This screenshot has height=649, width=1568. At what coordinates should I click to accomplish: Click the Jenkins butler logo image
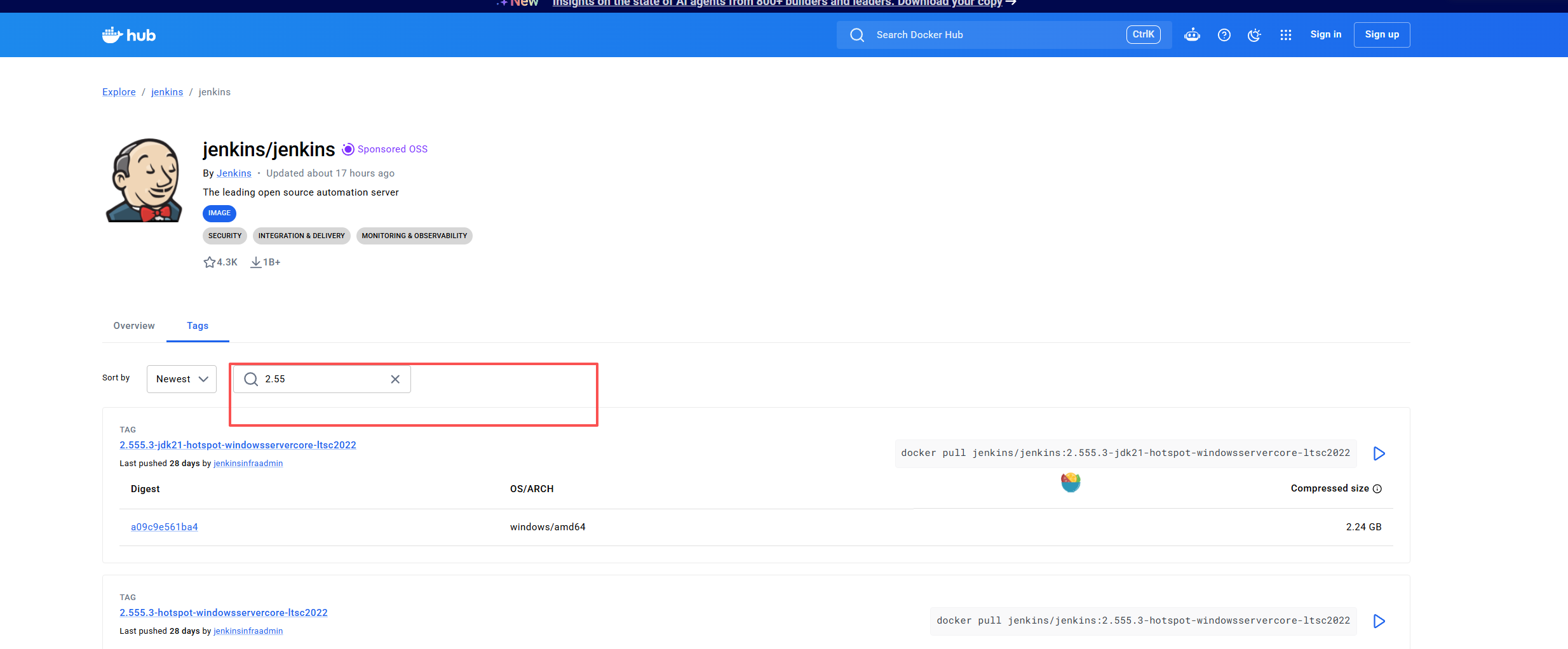144,180
